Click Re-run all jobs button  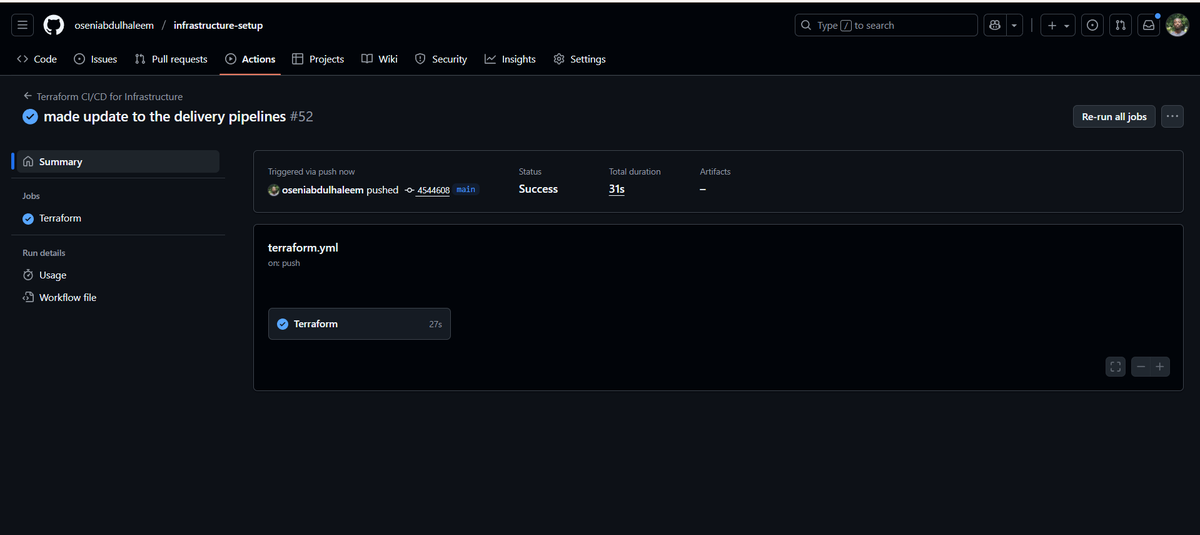pyautogui.click(x=1114, y=117)
